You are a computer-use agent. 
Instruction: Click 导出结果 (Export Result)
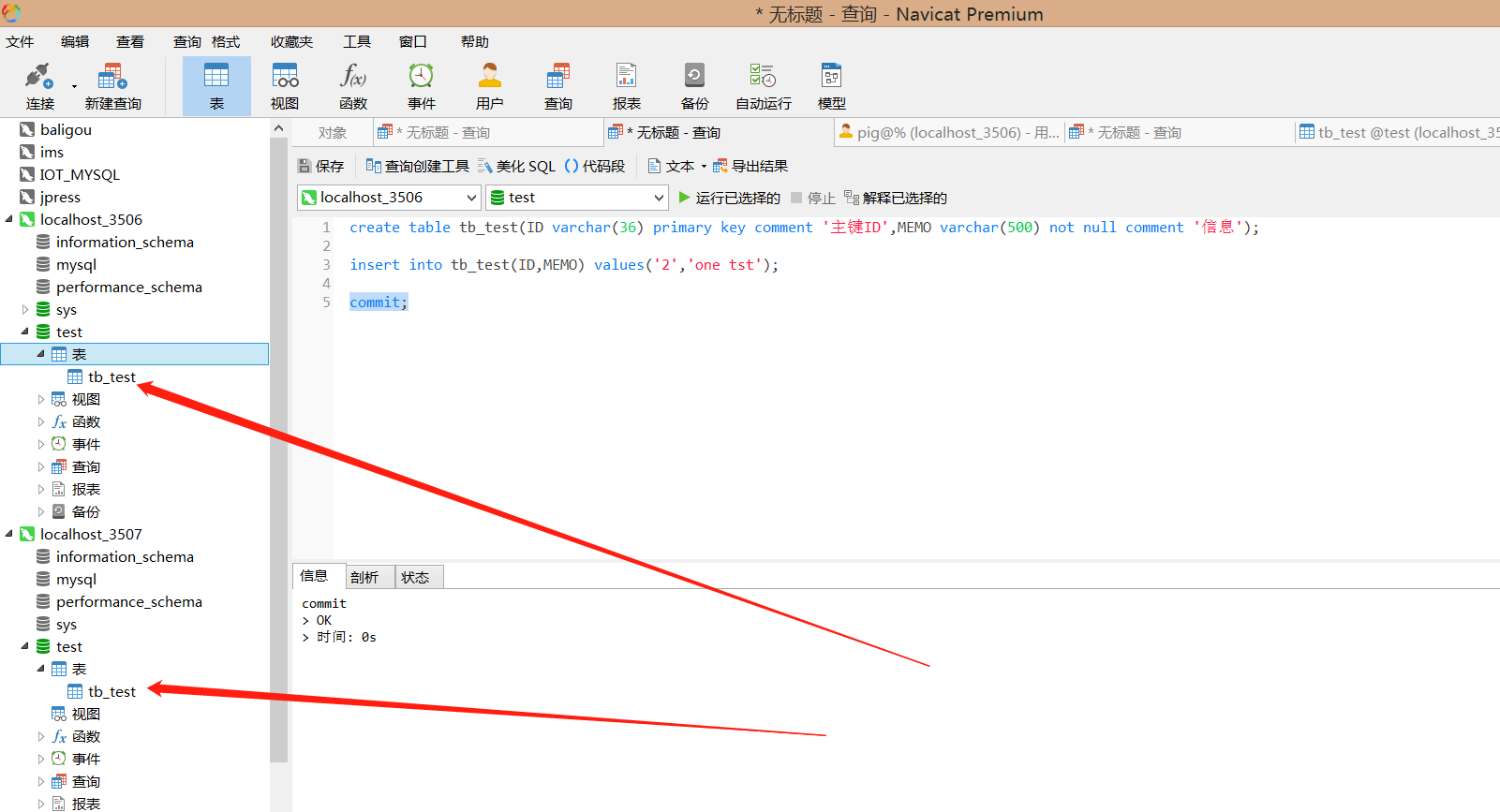point(750,166)
